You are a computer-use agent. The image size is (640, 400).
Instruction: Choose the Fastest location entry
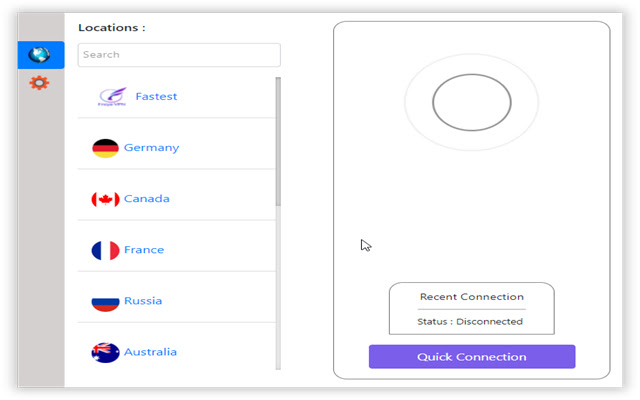[177, 97]
